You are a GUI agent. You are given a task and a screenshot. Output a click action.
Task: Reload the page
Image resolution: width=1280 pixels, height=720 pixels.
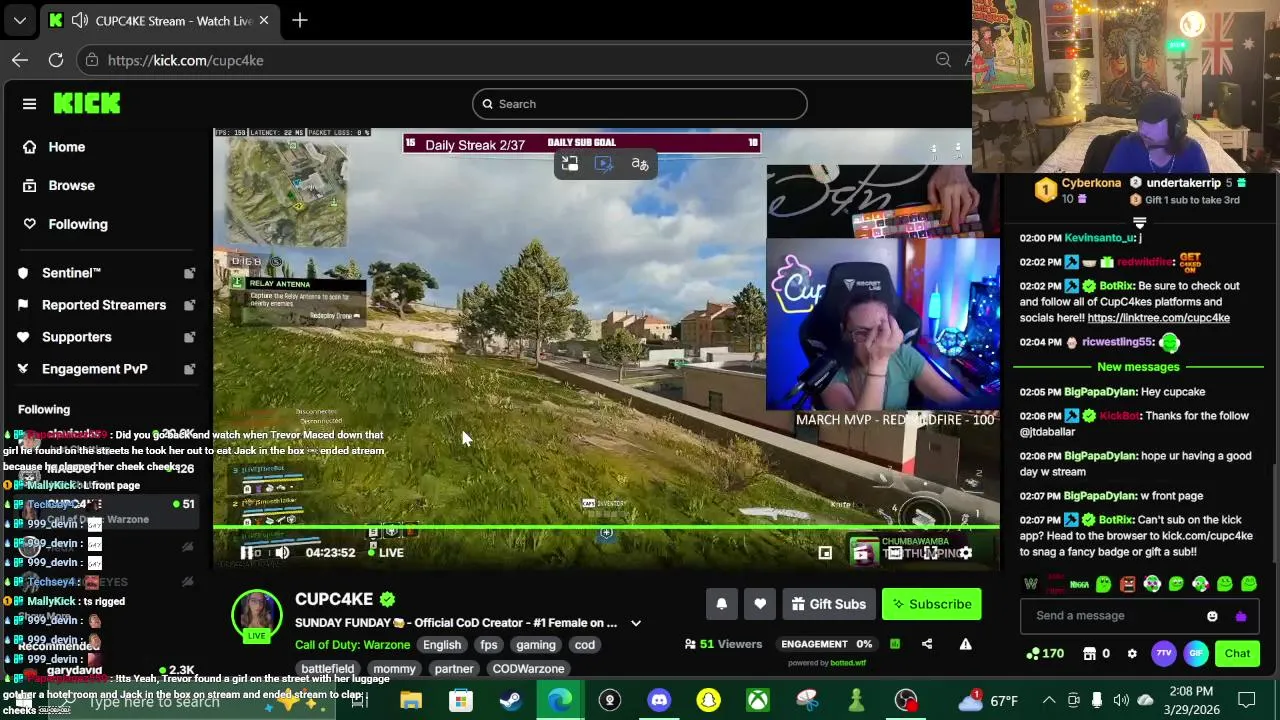pos(56,60)
